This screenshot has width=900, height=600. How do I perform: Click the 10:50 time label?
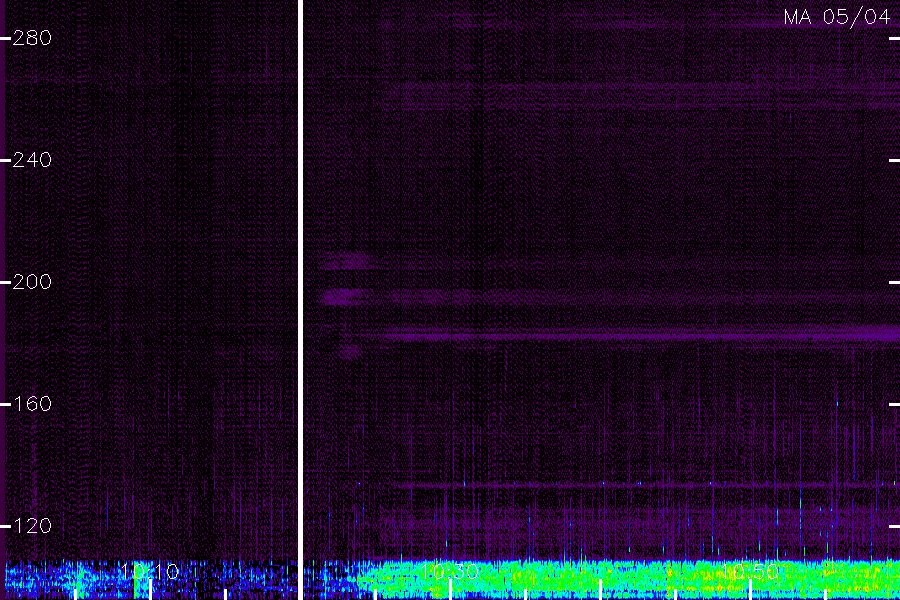750,571
